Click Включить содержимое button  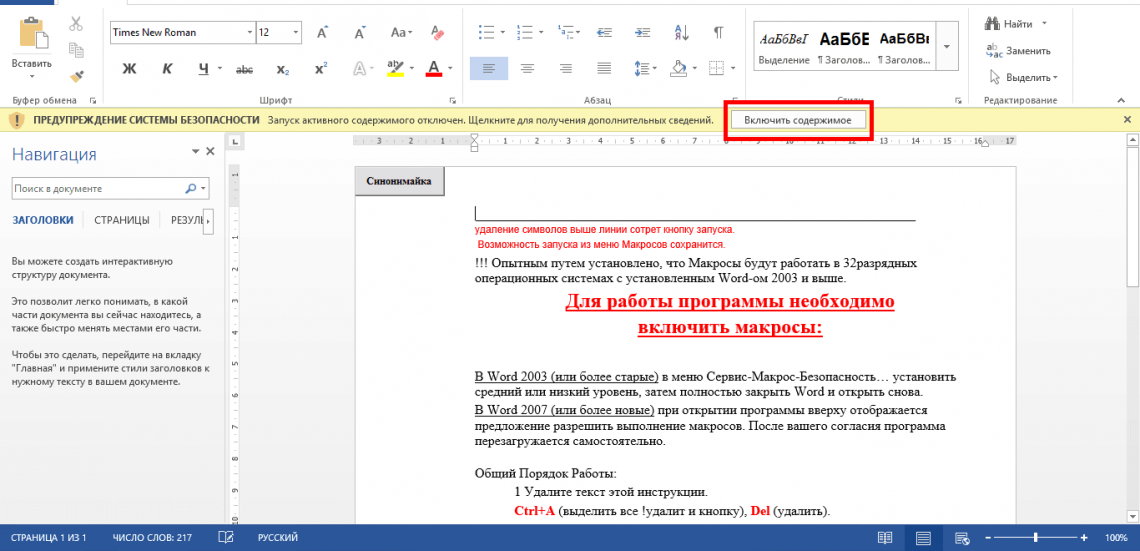click(x=798, y=119)
